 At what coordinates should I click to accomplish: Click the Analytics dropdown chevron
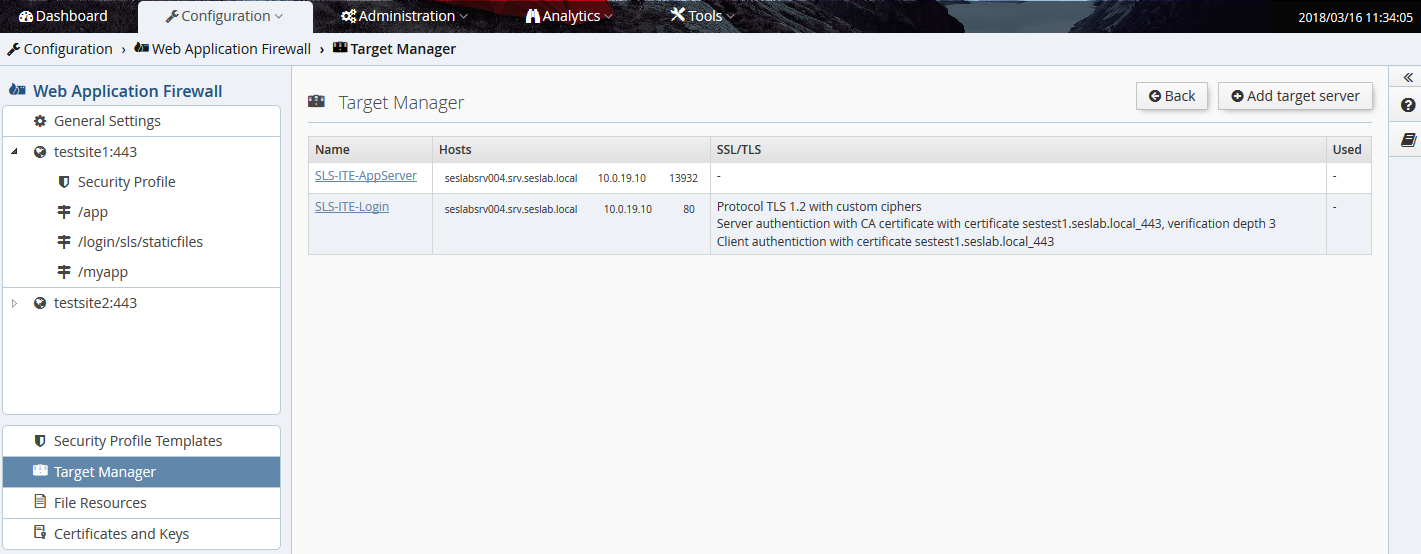click(x=608, y=17)
